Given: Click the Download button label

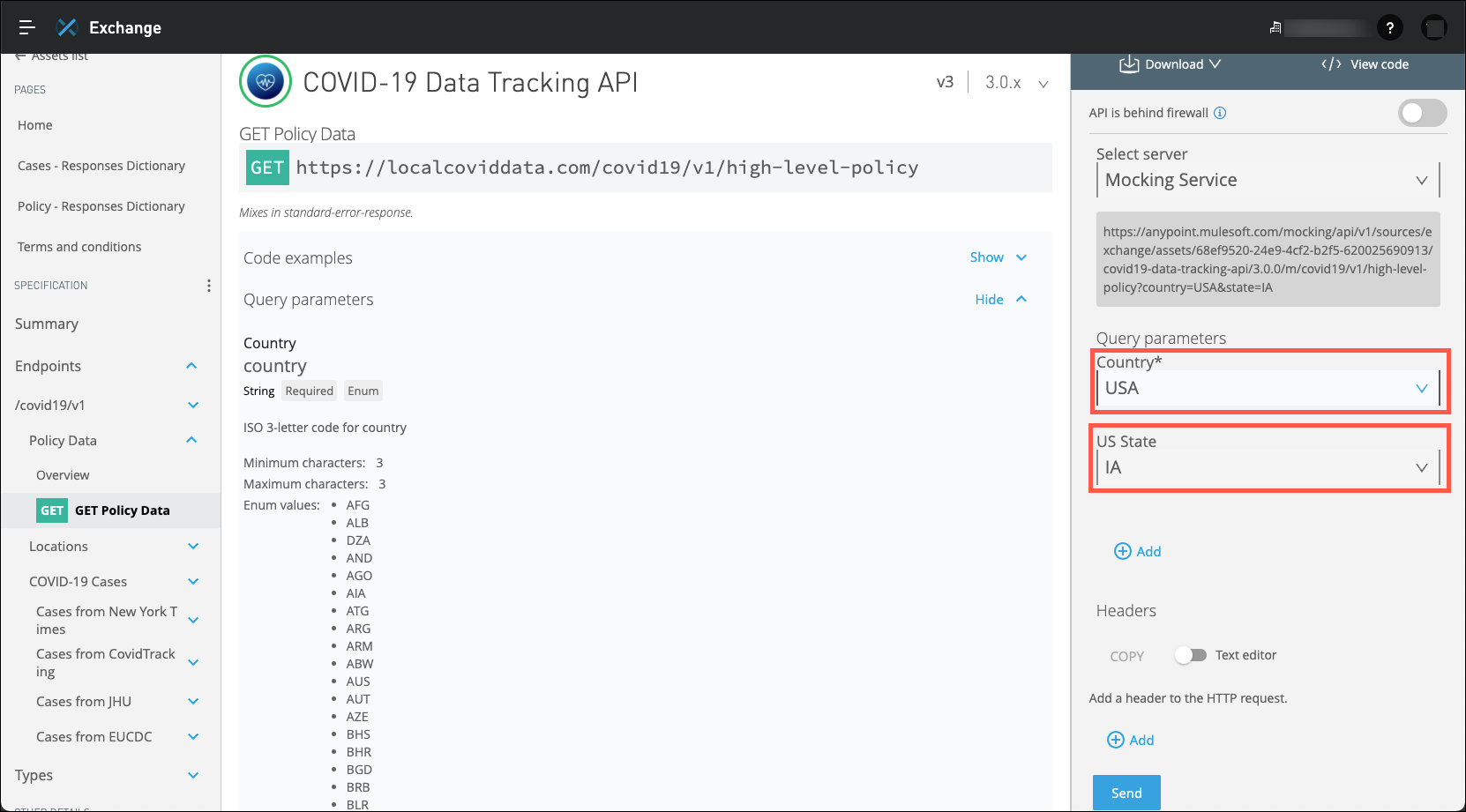Looking at the screenshot, I should (1174, 64).
